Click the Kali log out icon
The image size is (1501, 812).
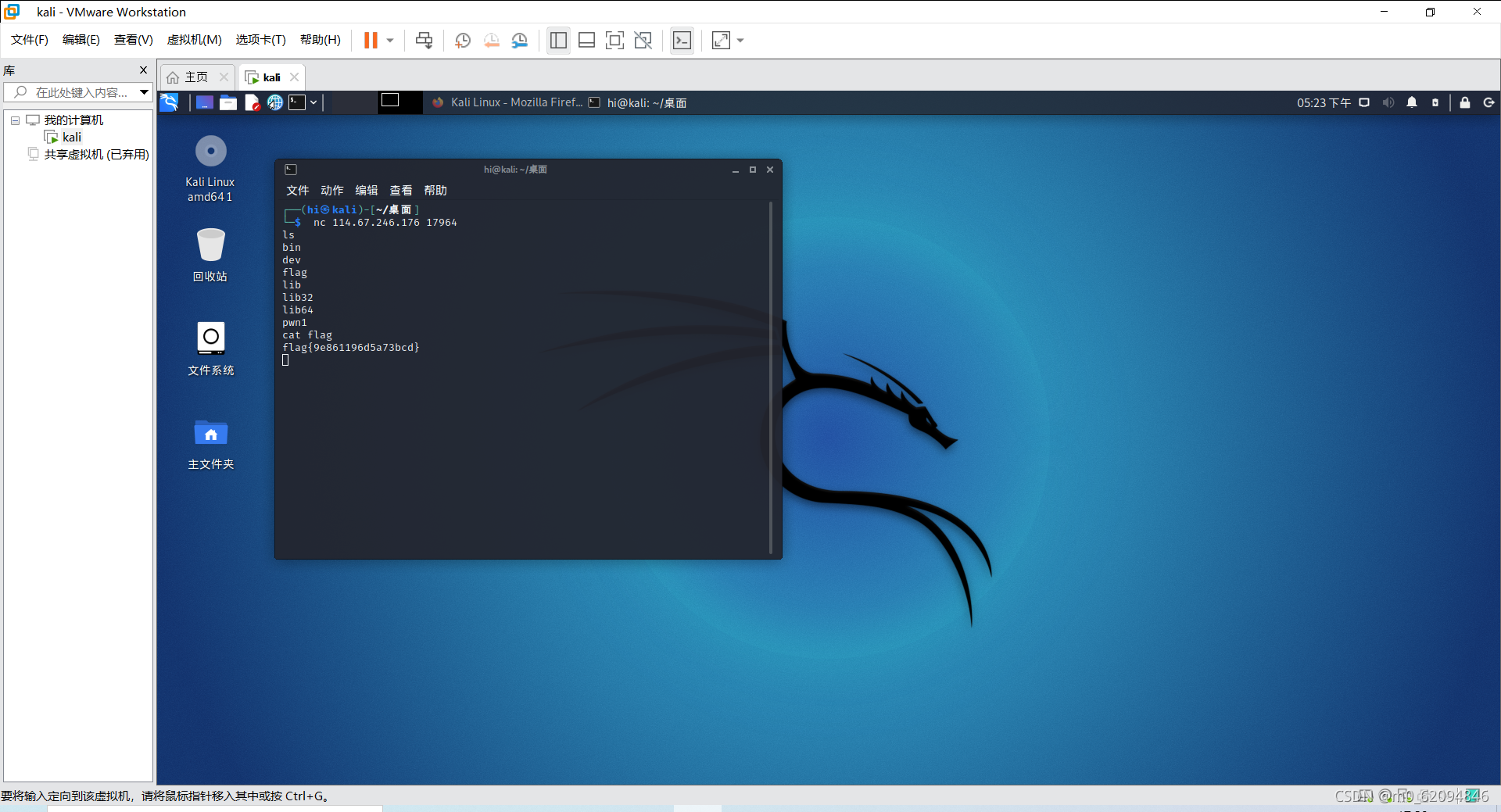tap(1488, 102)
